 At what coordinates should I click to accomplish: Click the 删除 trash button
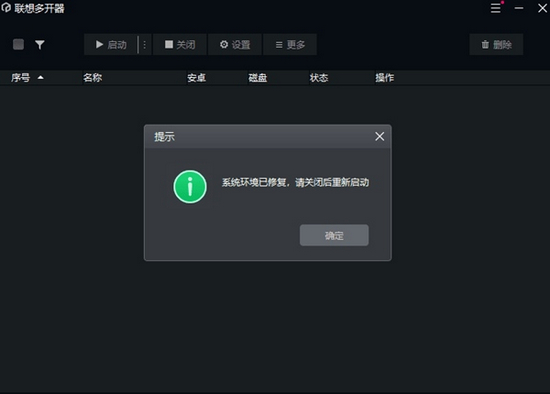pyautogui.click(x=496, y=45)
